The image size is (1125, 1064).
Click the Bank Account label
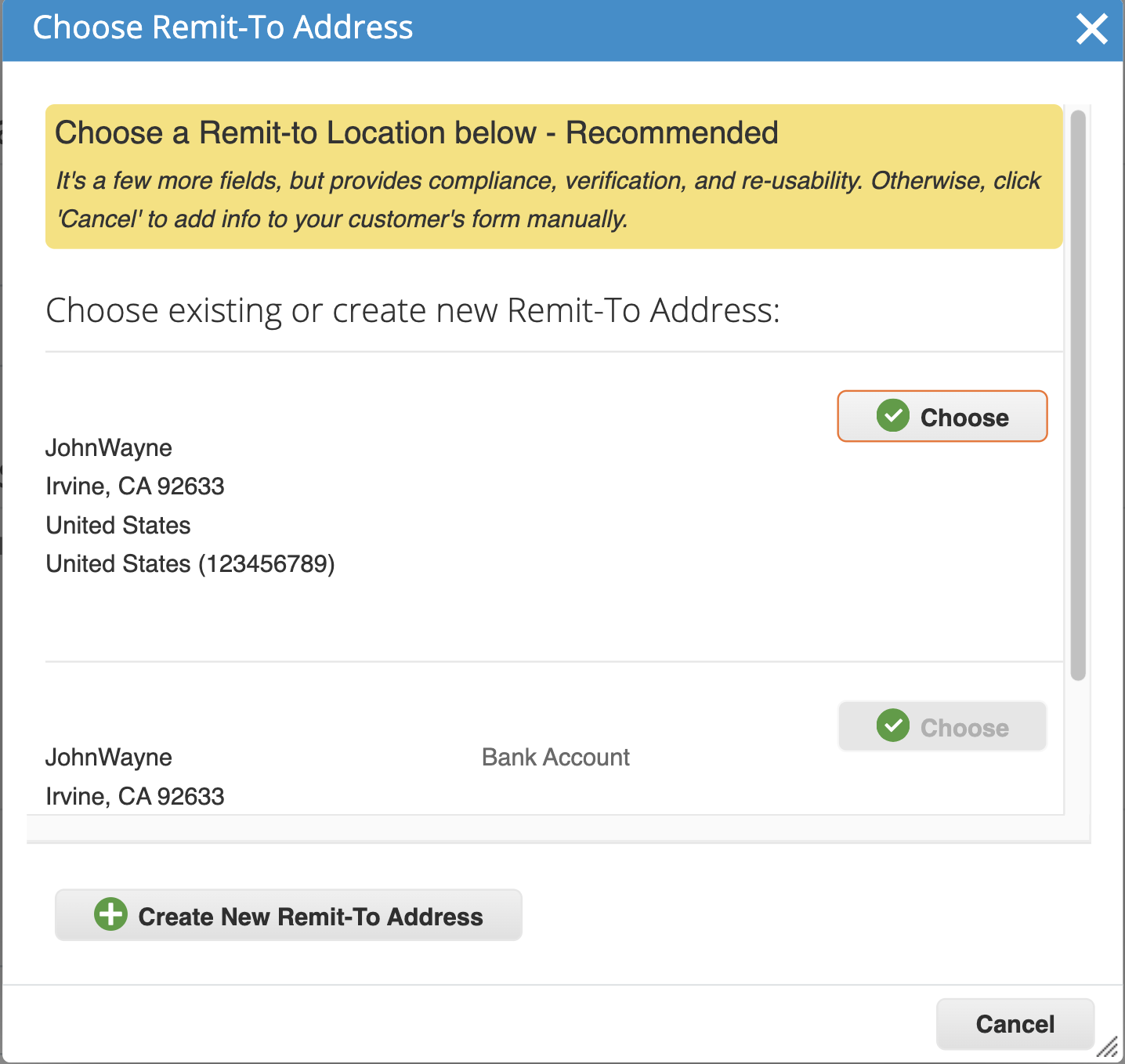555,757
